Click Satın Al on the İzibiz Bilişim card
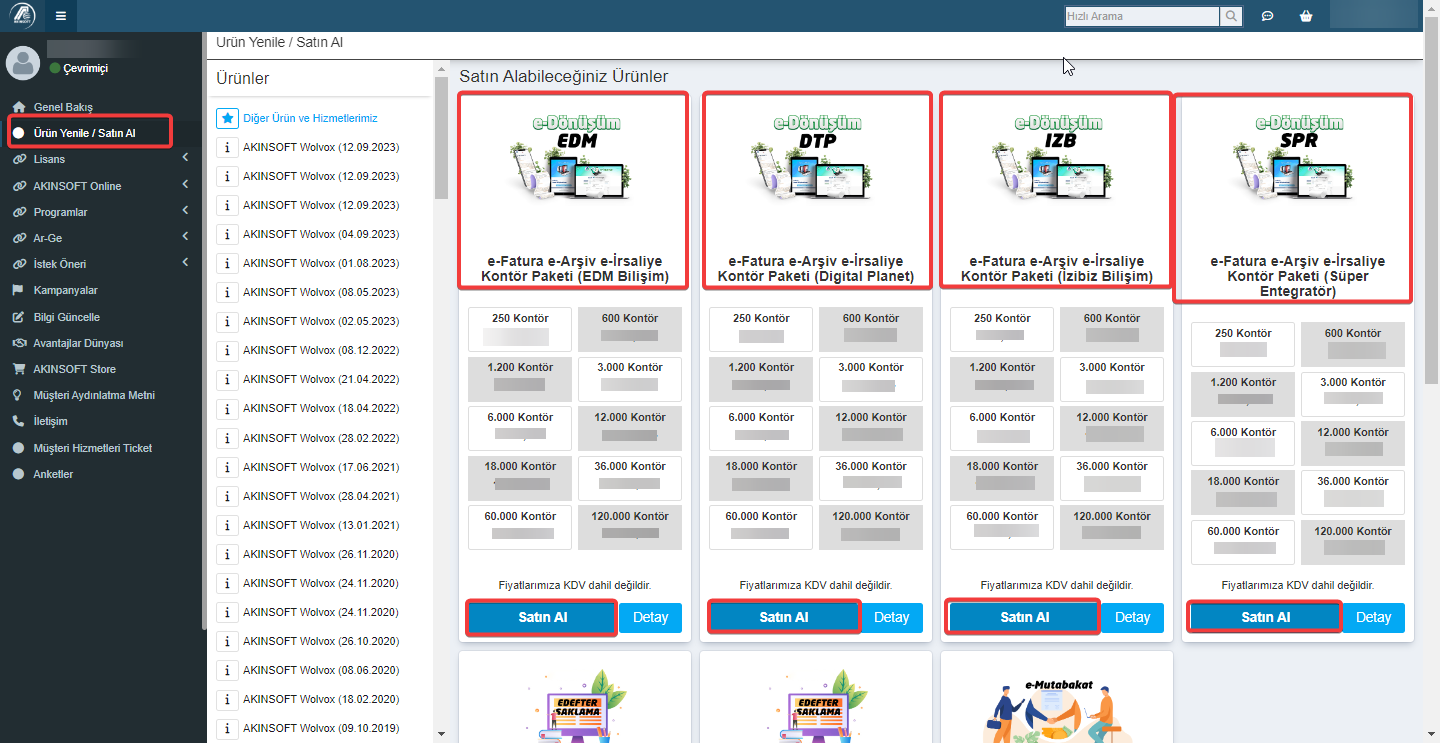This screenshot has height=743, width=1440. point(1025,617)
